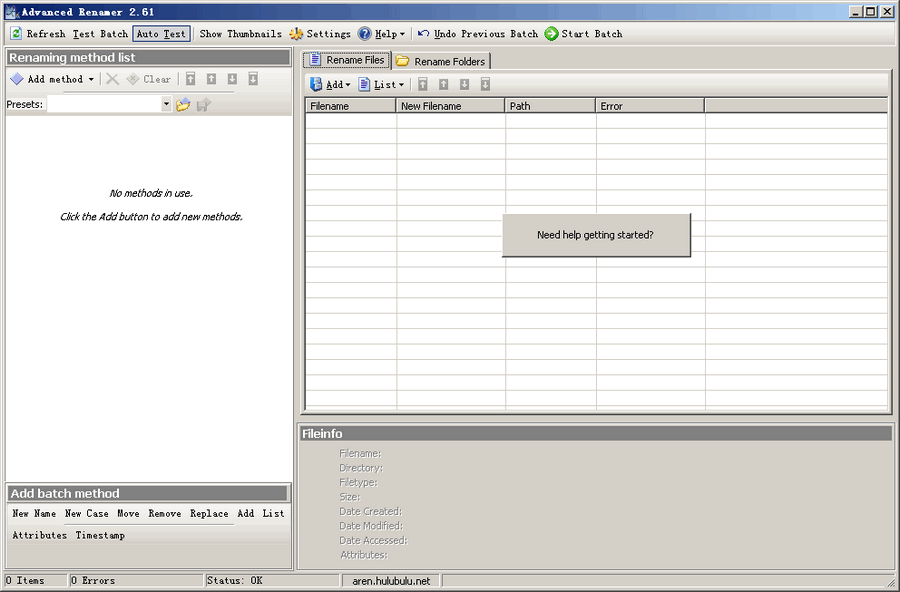Click the move-to-bottom icon in the file list toolbar

[485, 85]
